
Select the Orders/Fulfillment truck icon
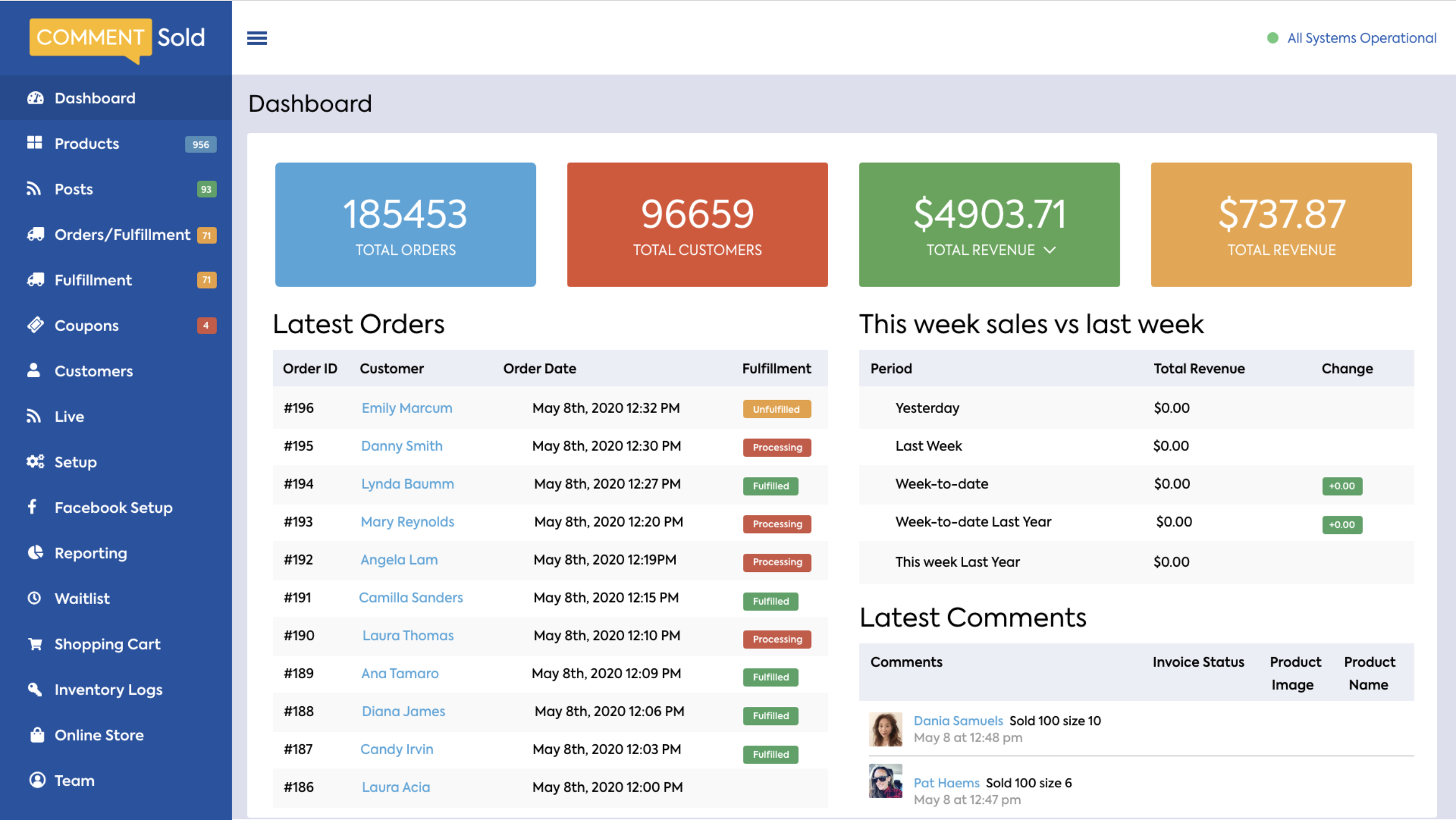click(x=35, y=235)
